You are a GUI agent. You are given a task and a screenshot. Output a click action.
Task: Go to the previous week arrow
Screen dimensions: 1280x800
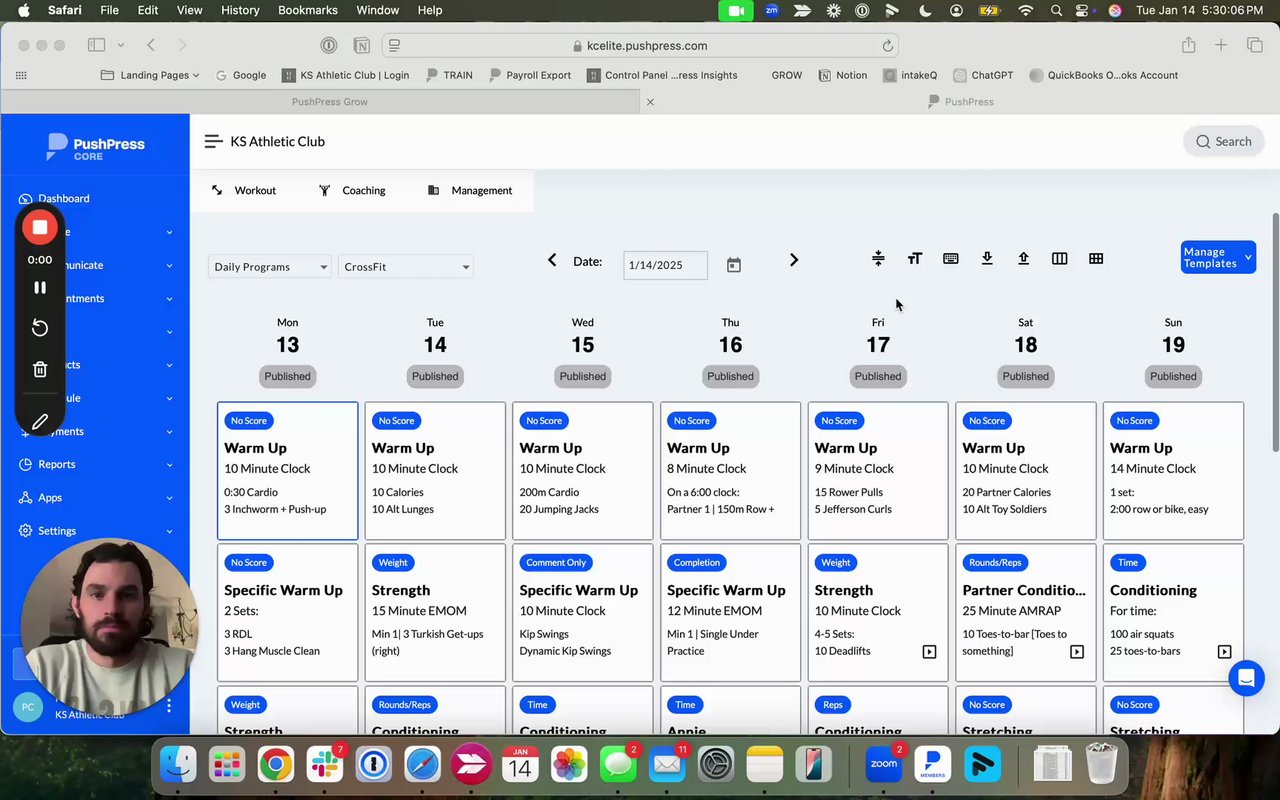click(x=552, y=260)
